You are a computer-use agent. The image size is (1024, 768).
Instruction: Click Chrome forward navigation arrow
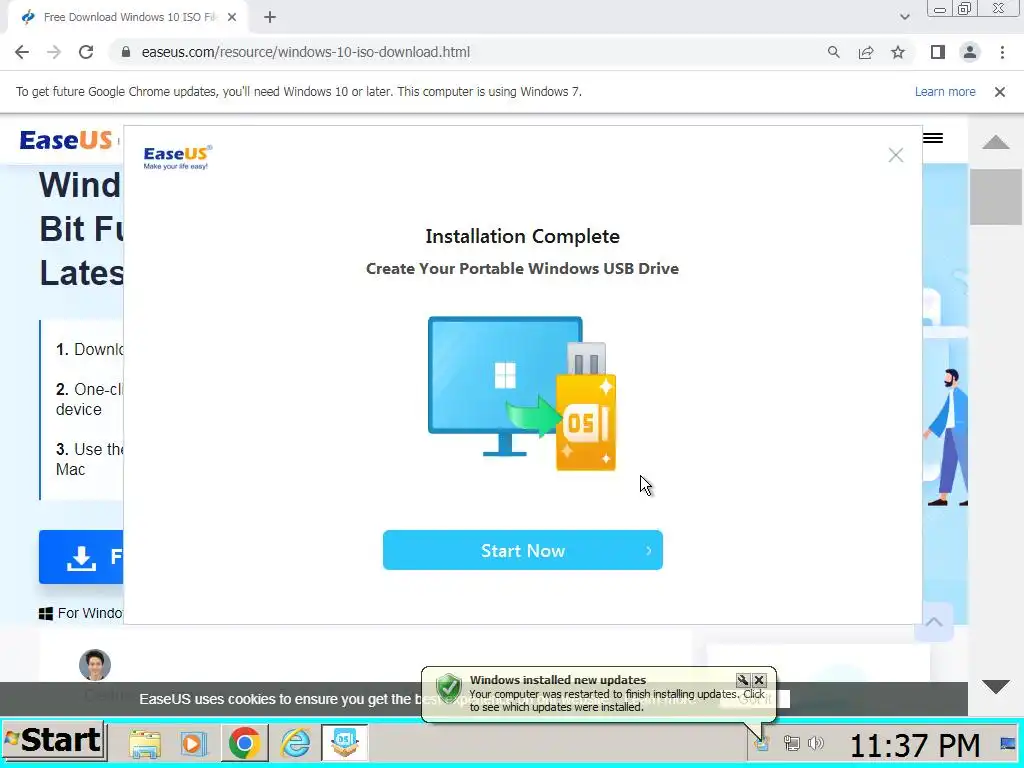click(54, 52)
